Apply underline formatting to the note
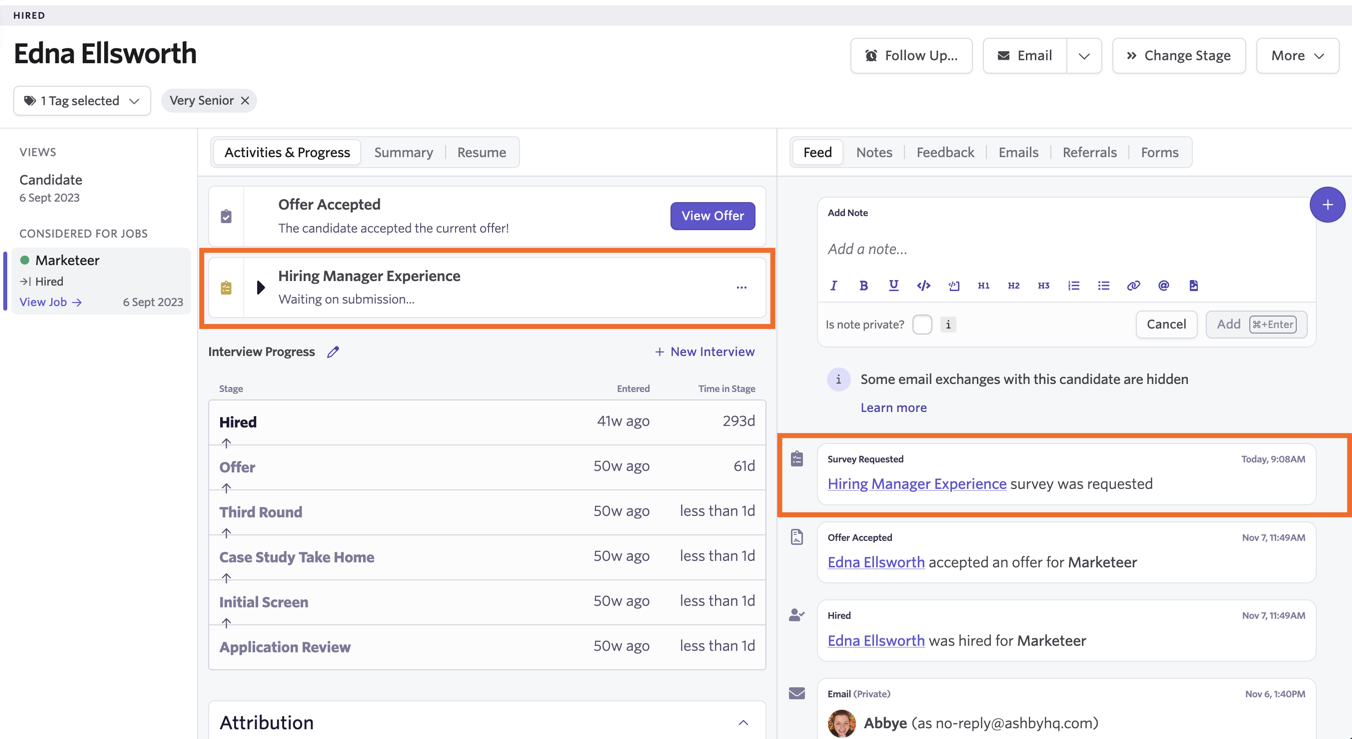This screenshot has height=739, width=1352. [894, 286]
